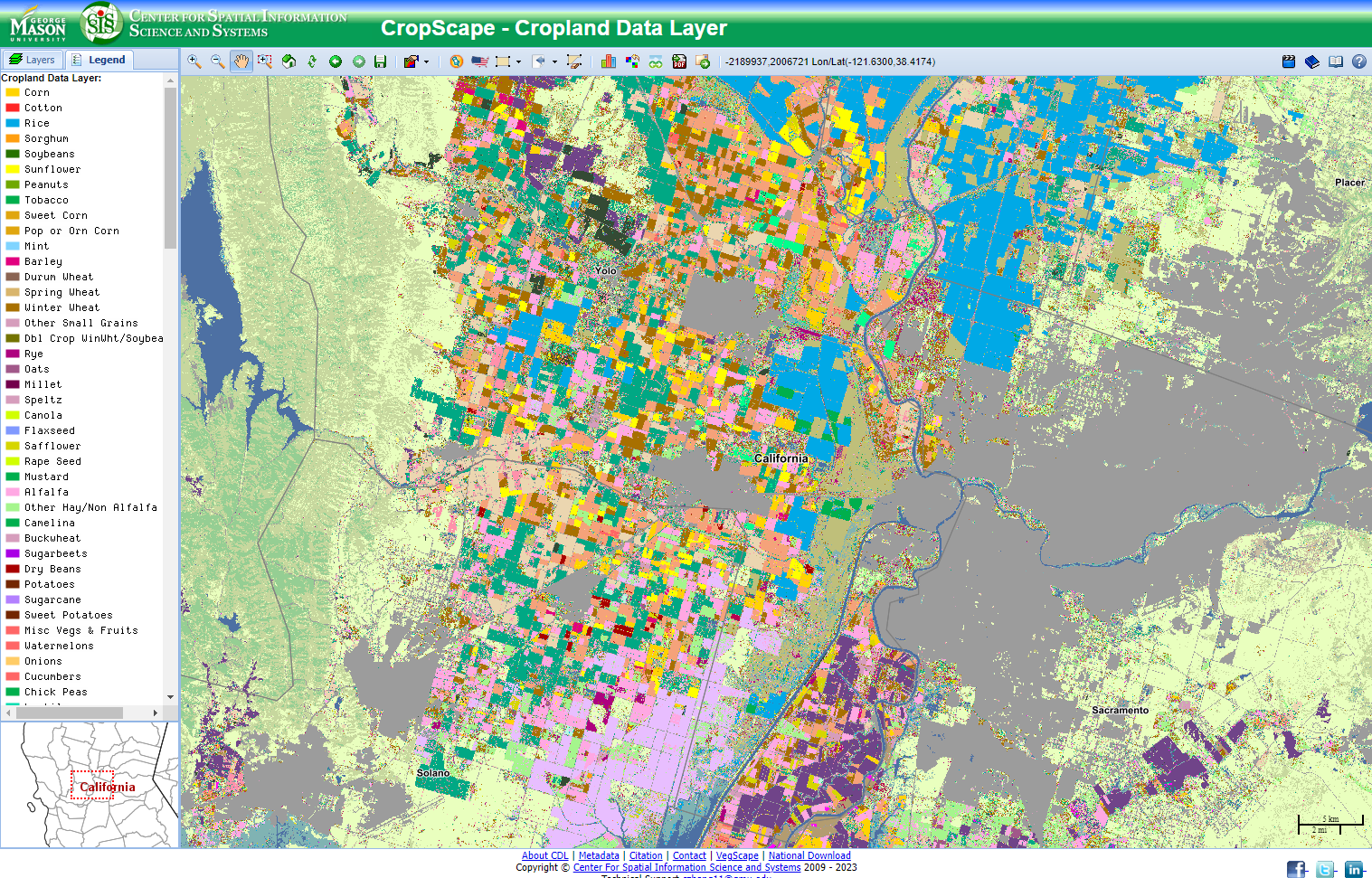Open the change analysis colored squares tool
Screen dimensions: 1372x878
(632, 61)
